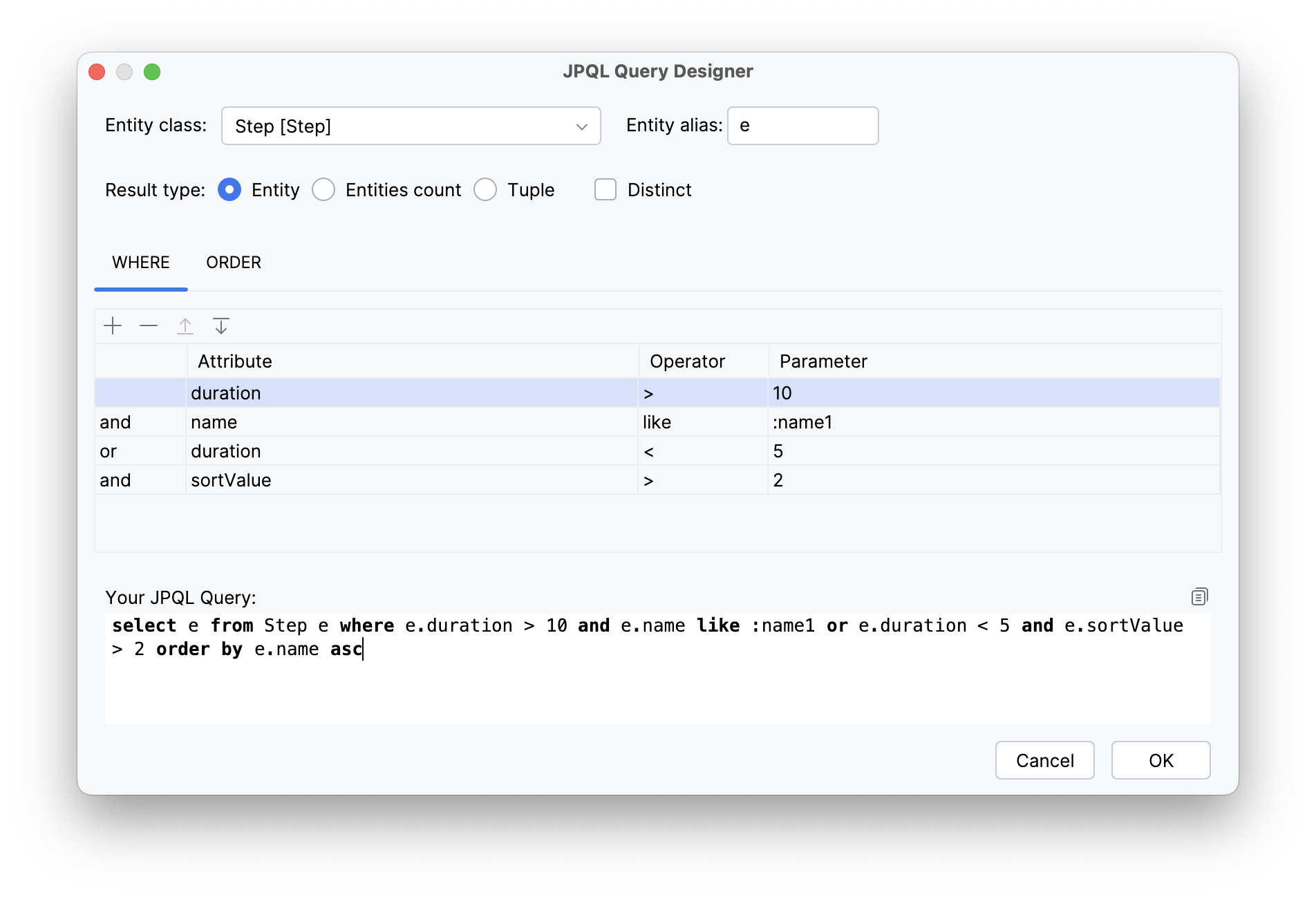Select the name like :name1 row
The image size is (1316, 897).
coord(415,422)
